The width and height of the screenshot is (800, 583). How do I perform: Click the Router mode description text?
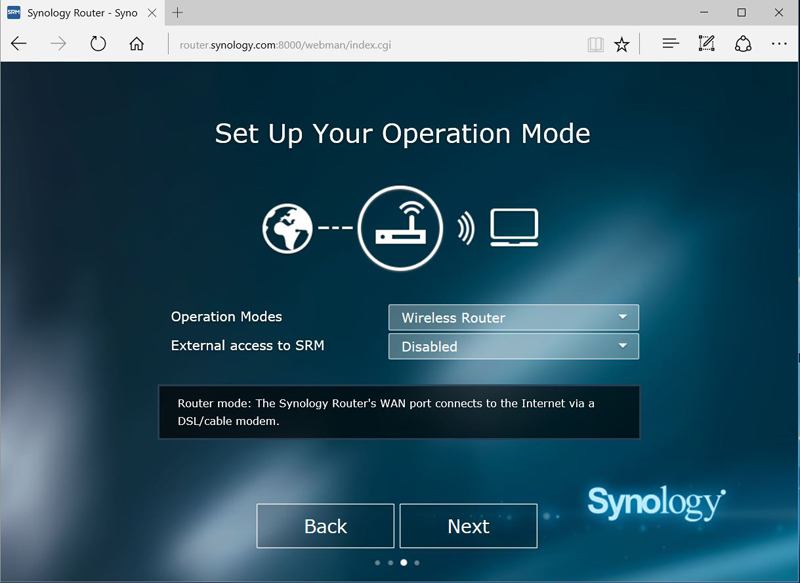pyautogui.click(x=386, y=412)
